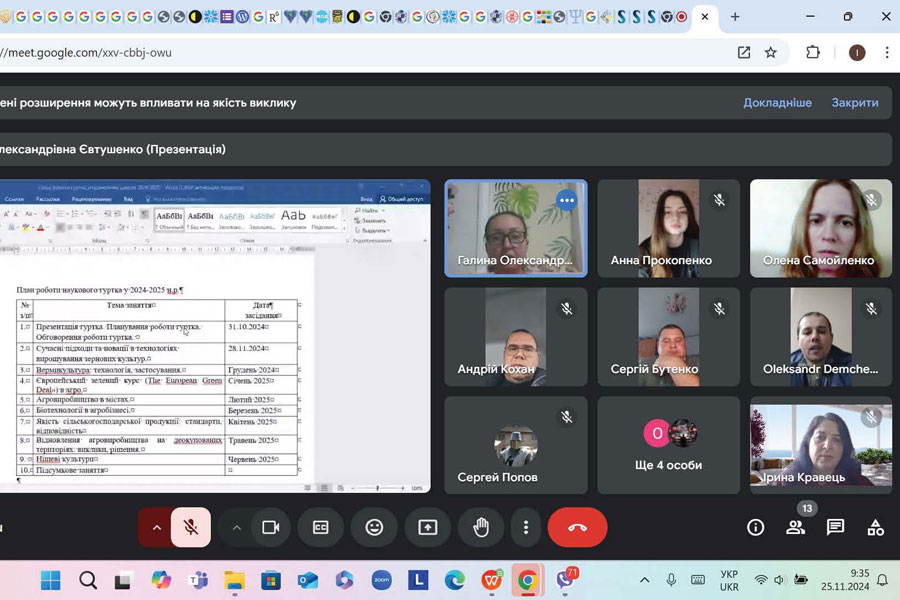Toggle the camera on or off
Image resolution: width=900 pixels, height=600 pixels.
[270, 528]
